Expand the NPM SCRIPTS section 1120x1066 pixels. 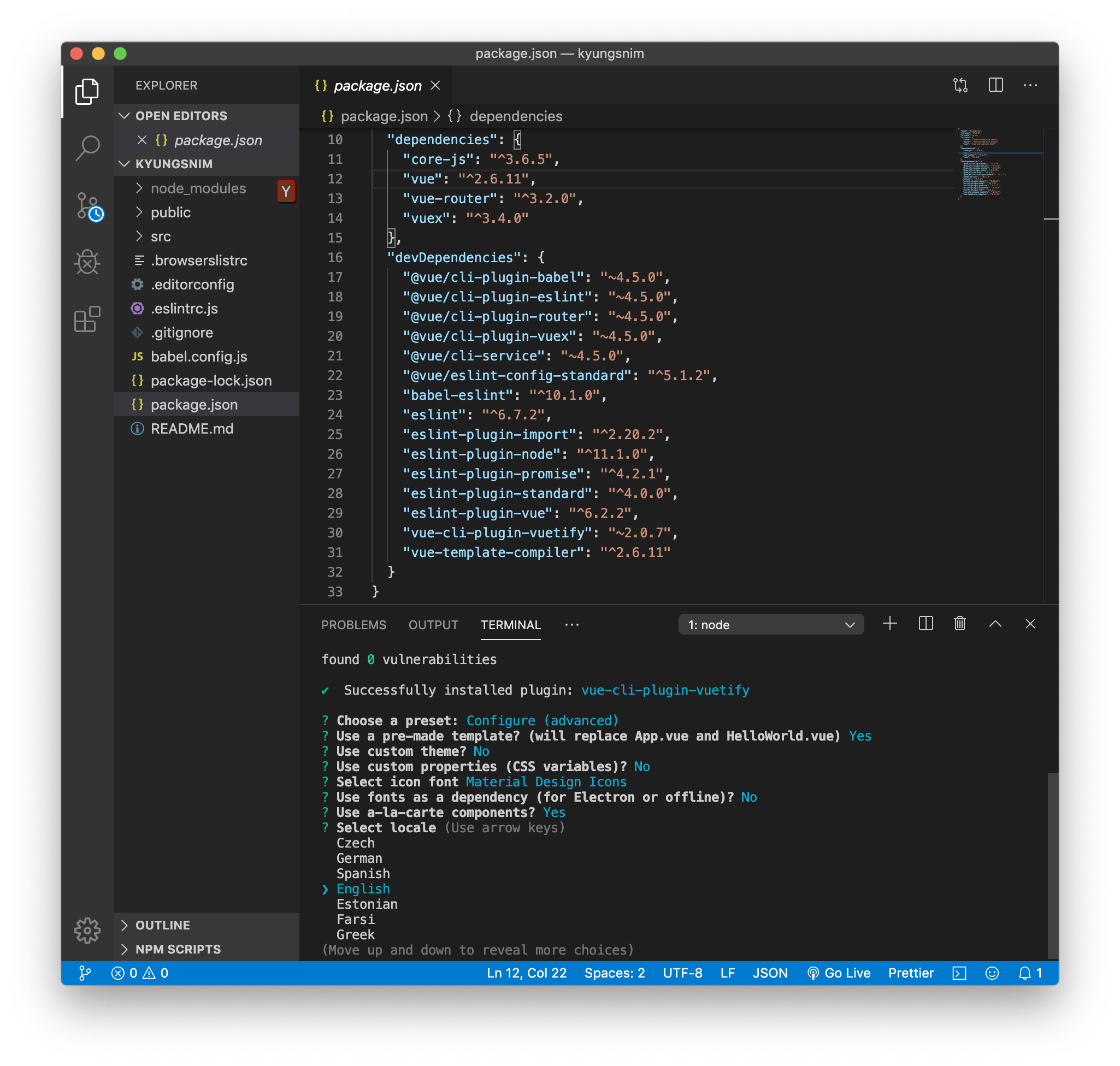pos(178,949)
